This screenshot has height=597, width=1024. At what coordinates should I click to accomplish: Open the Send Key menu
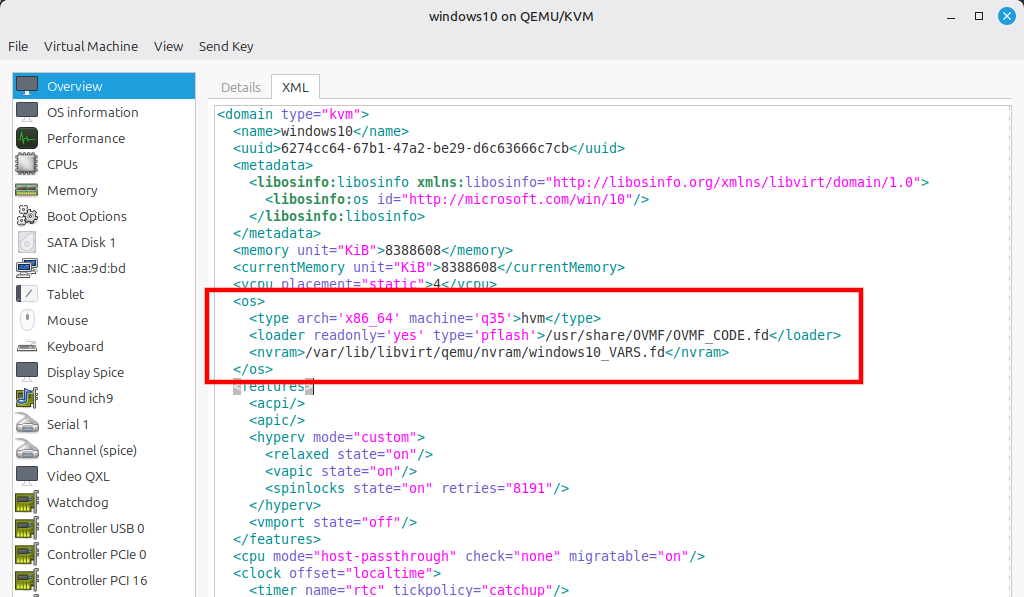[x=226, y=46]
